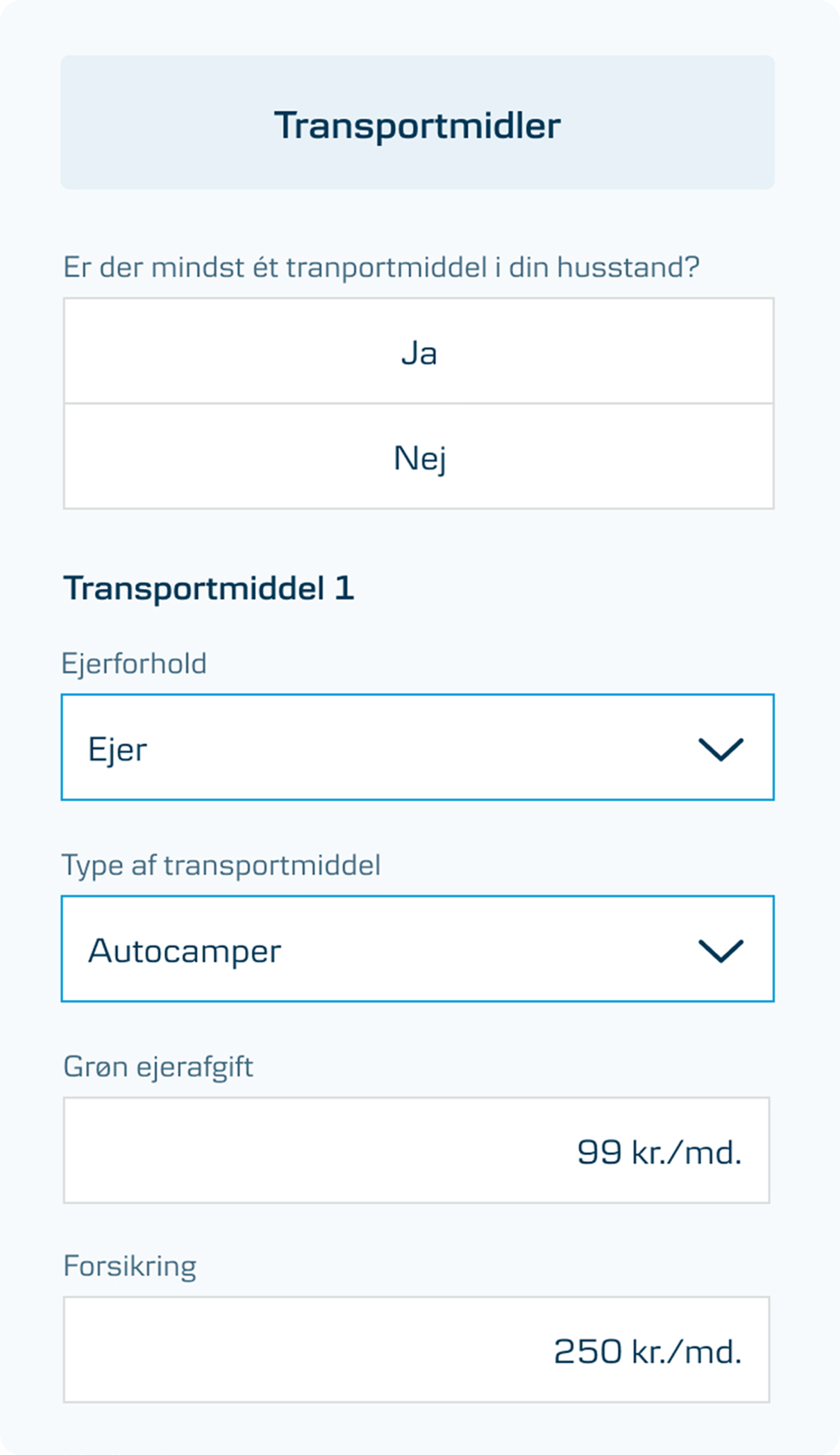Click the selected Autocamper value text

point(185,951)
